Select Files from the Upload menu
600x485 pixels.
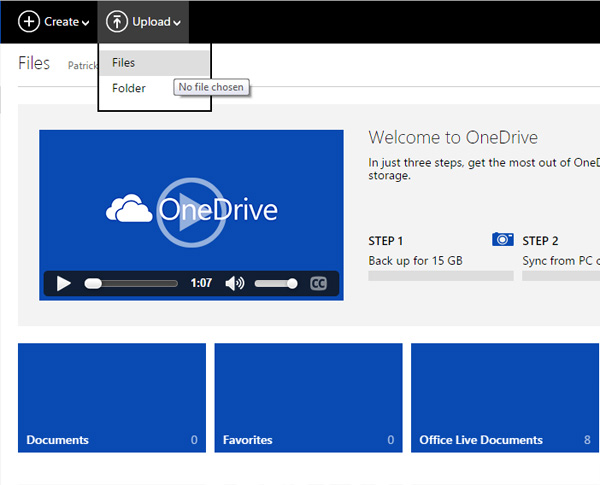tap(124, 63)
